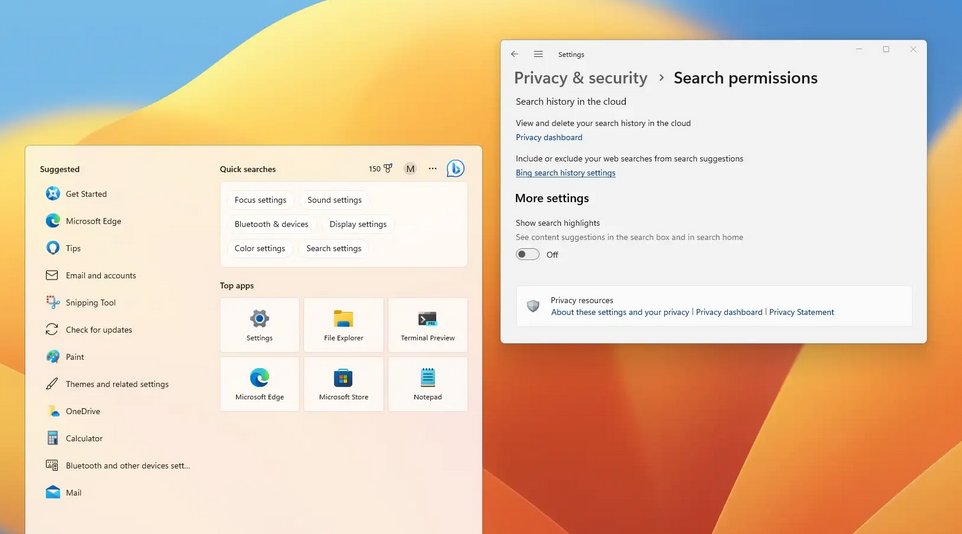Choose Bluetooth & devices quick search
This screenshot has height=534, width=962.
[271, 224]
